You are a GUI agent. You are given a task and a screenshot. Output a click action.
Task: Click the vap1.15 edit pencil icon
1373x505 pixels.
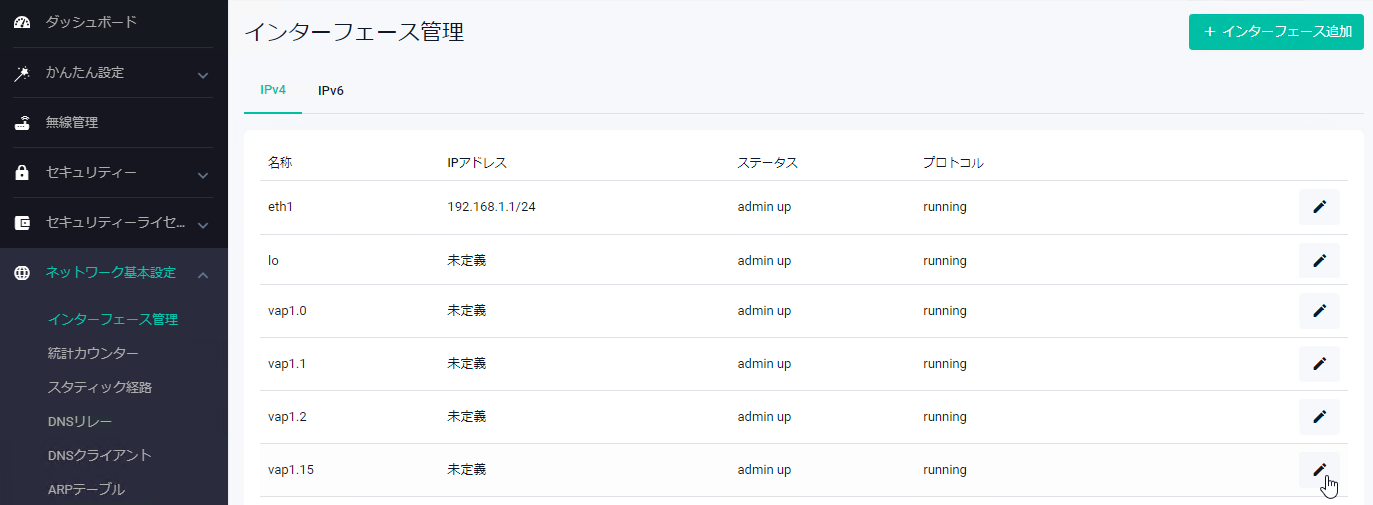[1318, 470]
